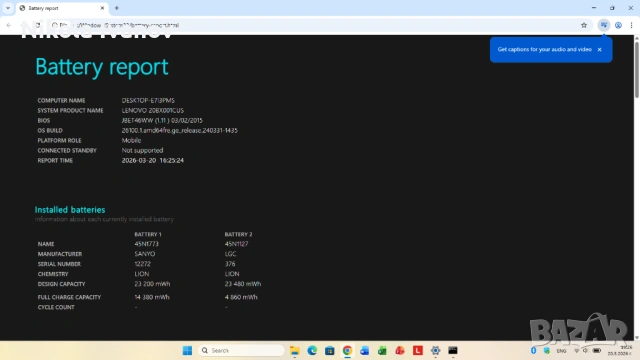The height and width of the screenshot is (360, 640).
Task: Click the page vertical scrollbar thumb
Action: point(636,69)
